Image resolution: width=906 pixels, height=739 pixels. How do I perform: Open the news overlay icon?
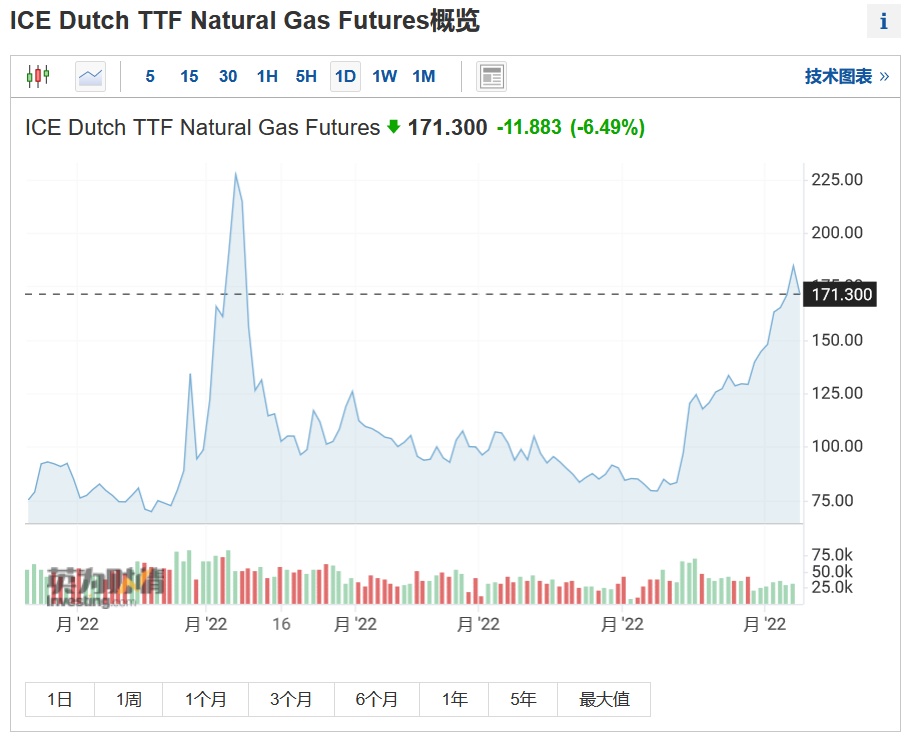pyautogui.click(x=491, y=76)
